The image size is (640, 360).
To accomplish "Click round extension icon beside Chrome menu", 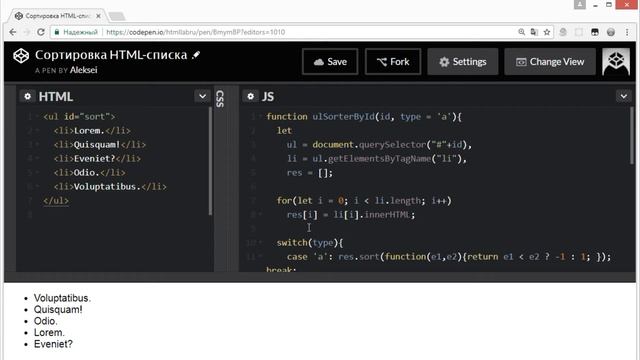I will [x=611, y=32].
